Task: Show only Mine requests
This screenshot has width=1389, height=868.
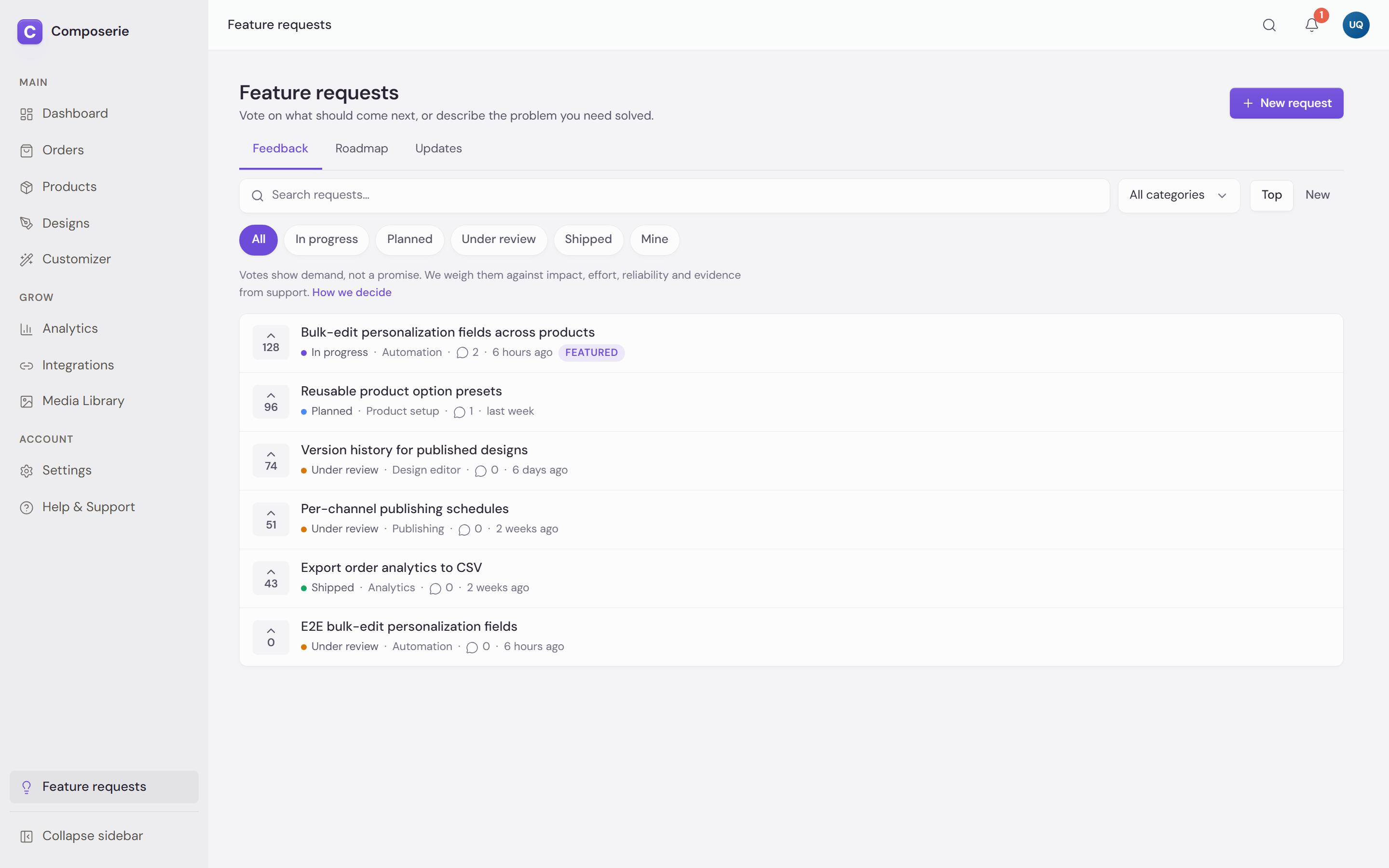Action: click(x=654, y=239)
